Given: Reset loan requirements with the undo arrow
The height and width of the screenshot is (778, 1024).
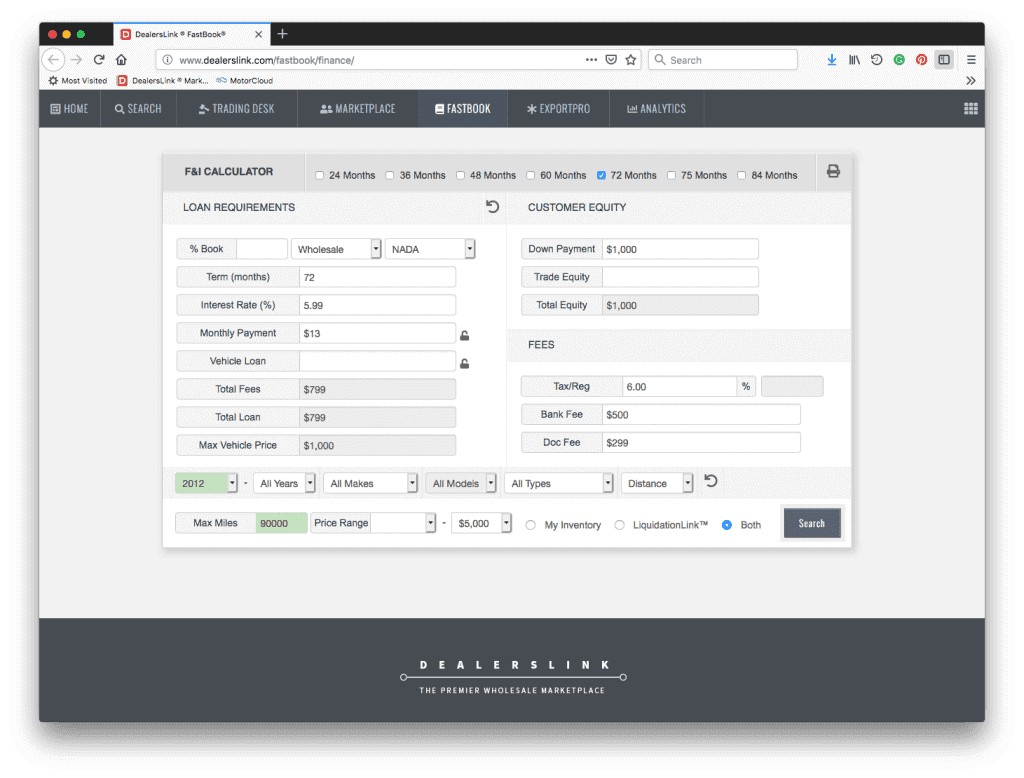Looking at the screenshot, I should 492,206.
